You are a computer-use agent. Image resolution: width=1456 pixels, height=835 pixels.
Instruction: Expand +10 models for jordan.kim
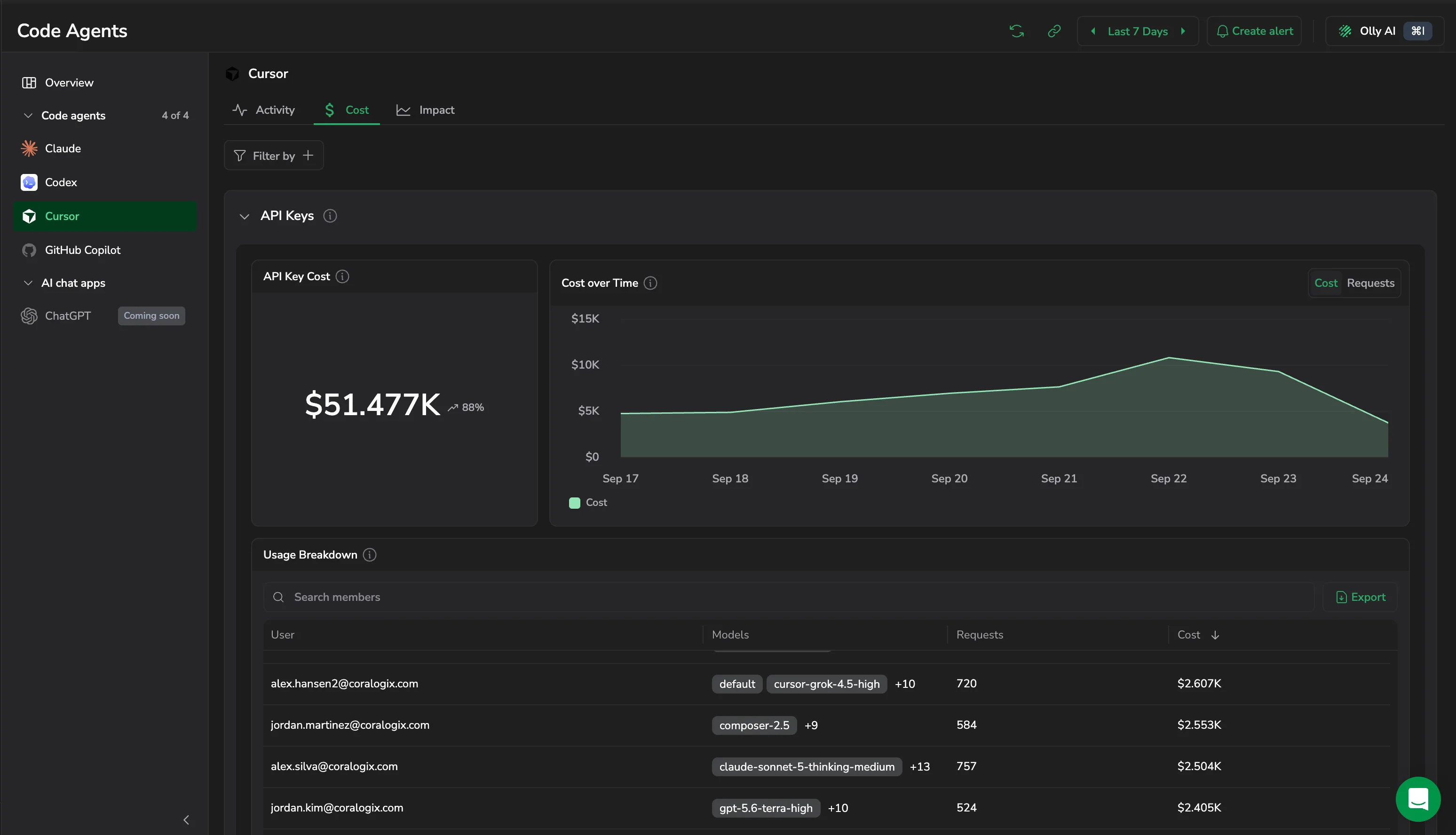pyautogui.click(x=838, y=807)
